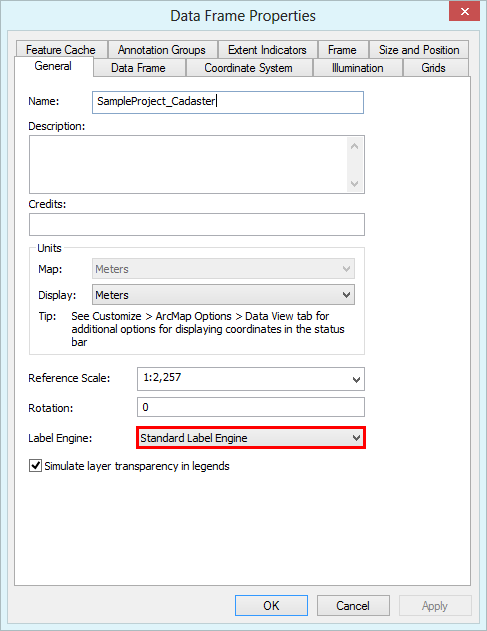Click inside the Description text area
This screenshot has width=487, height=631.
tap(197, 164)
